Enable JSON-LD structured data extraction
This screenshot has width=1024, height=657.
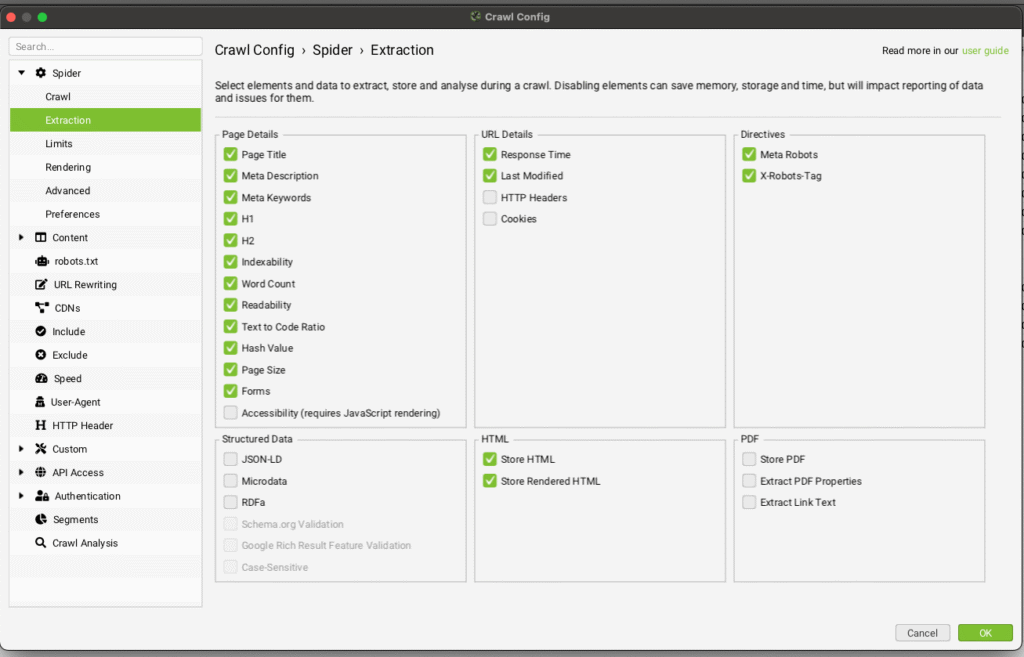tap(231, 460)
